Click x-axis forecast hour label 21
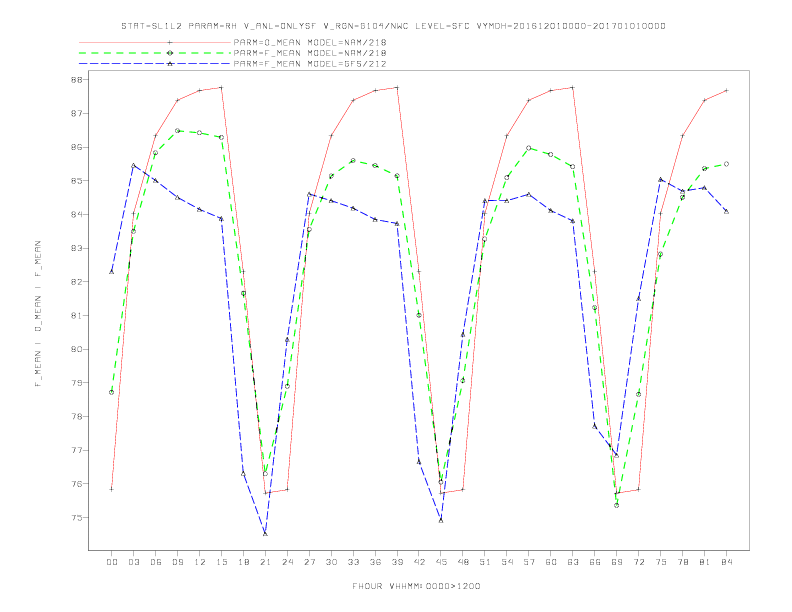 coord(265,562)
